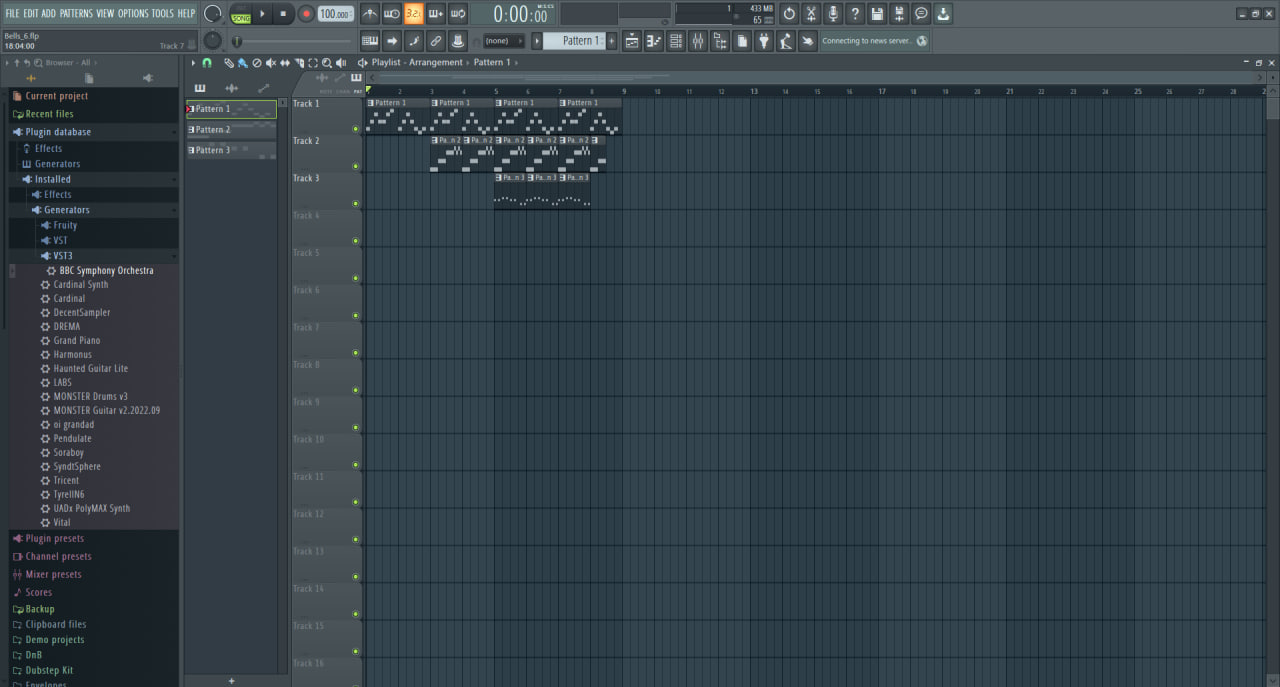
Task: Select the Vital plugin in Browser
Action: pos(62,522)
